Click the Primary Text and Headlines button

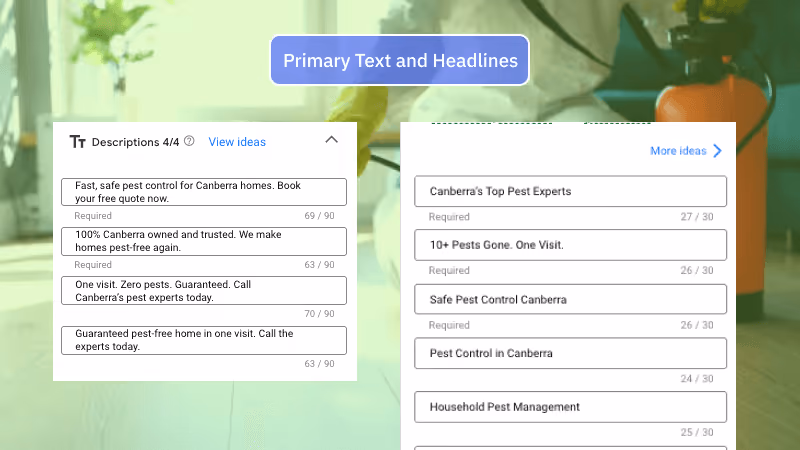point(400,60)
